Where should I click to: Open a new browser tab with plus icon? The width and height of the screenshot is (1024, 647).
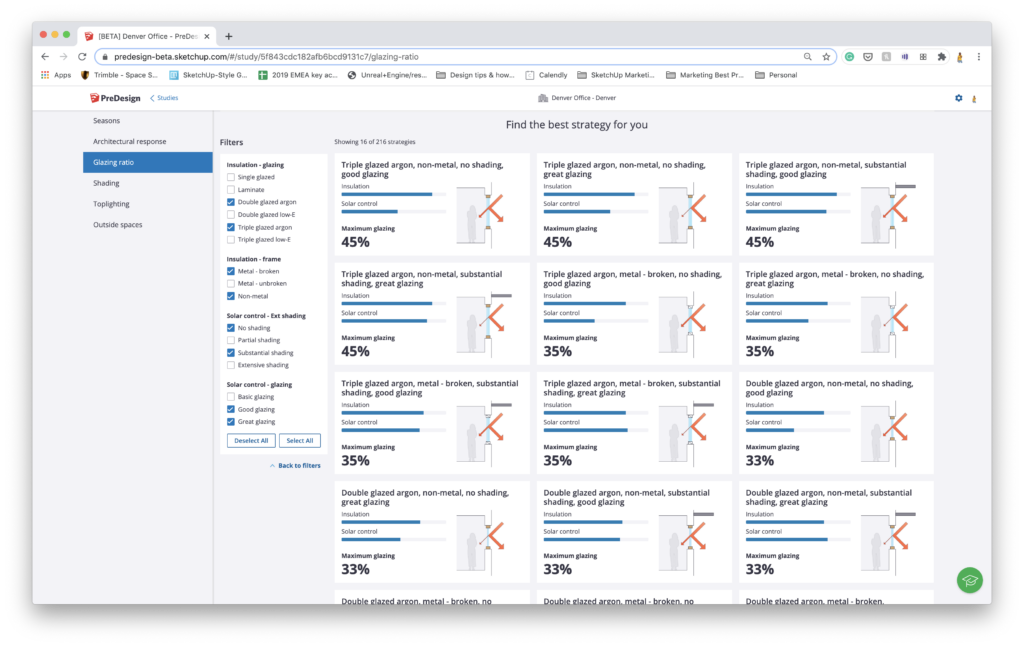(x=229, y=37)
